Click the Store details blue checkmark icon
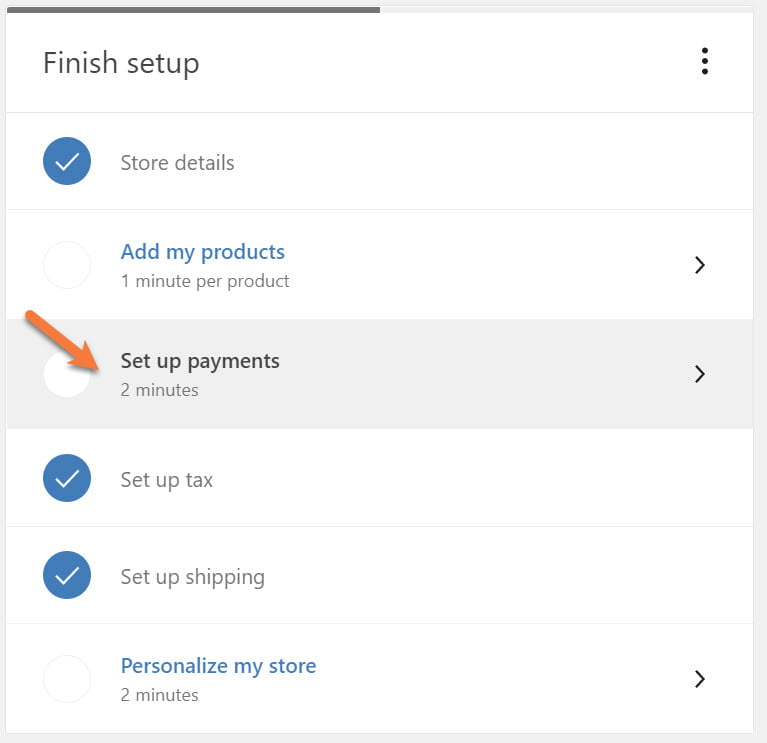 [67, 162]
